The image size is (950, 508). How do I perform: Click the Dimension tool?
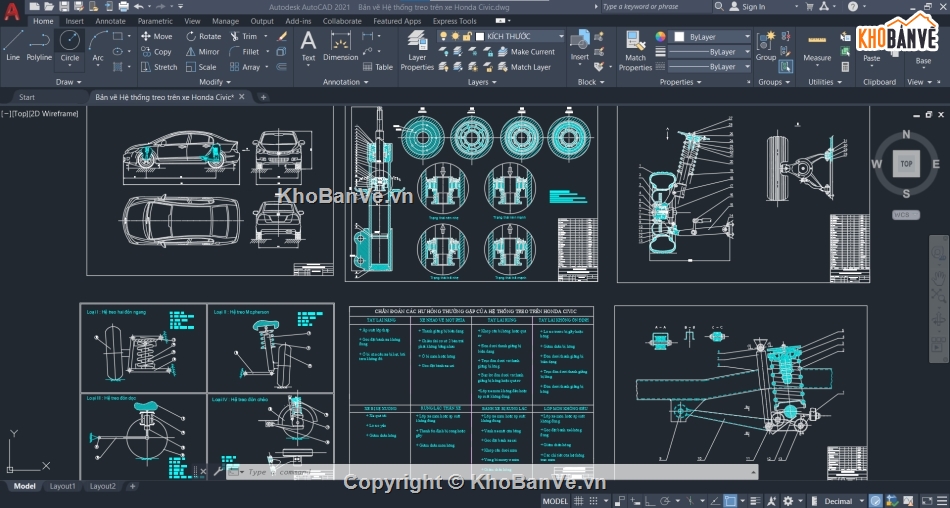[340, 46]
